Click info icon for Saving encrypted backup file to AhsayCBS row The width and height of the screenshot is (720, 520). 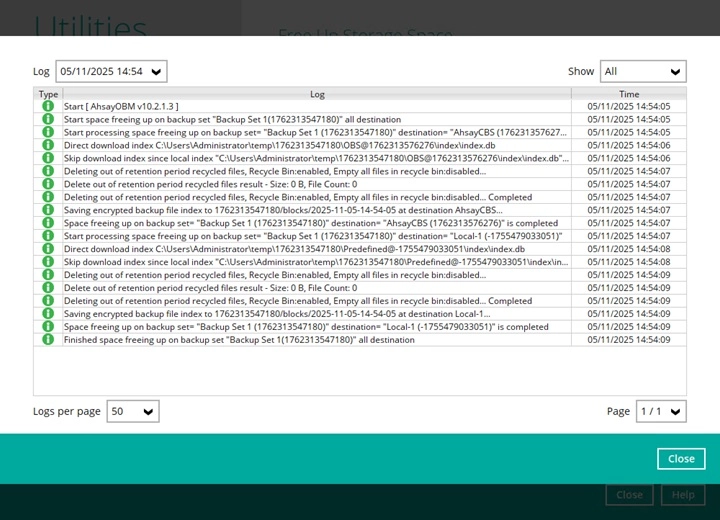tap(47, 210)
